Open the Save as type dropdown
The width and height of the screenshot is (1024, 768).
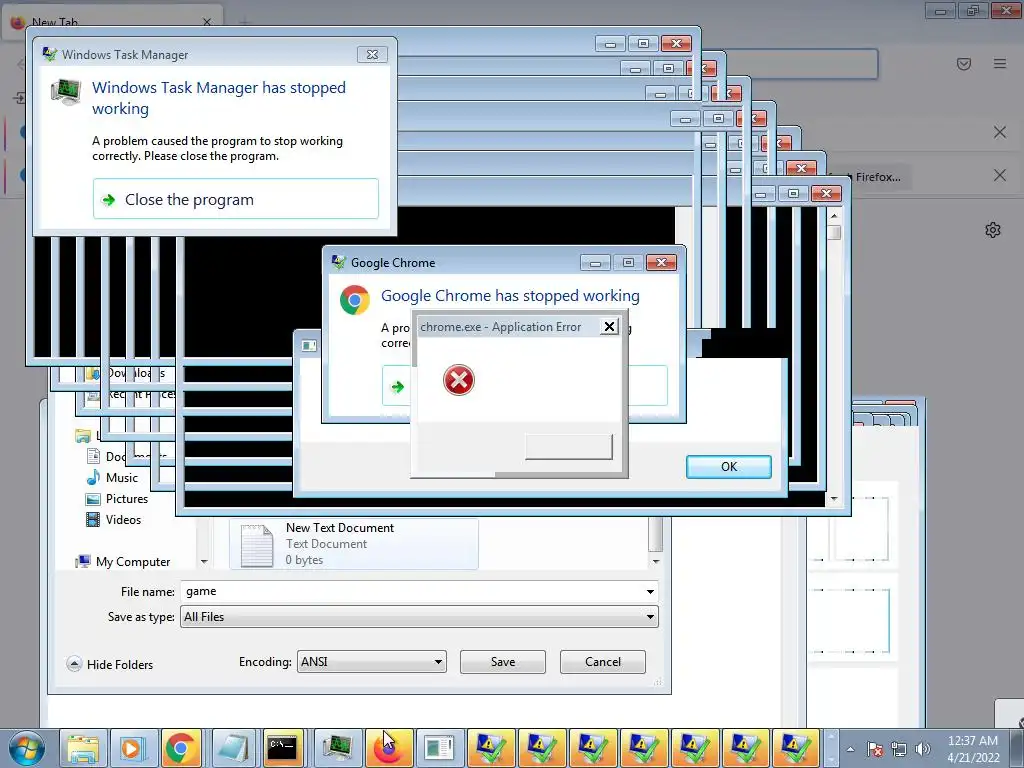pyautogui.click(x=419, y=616)
